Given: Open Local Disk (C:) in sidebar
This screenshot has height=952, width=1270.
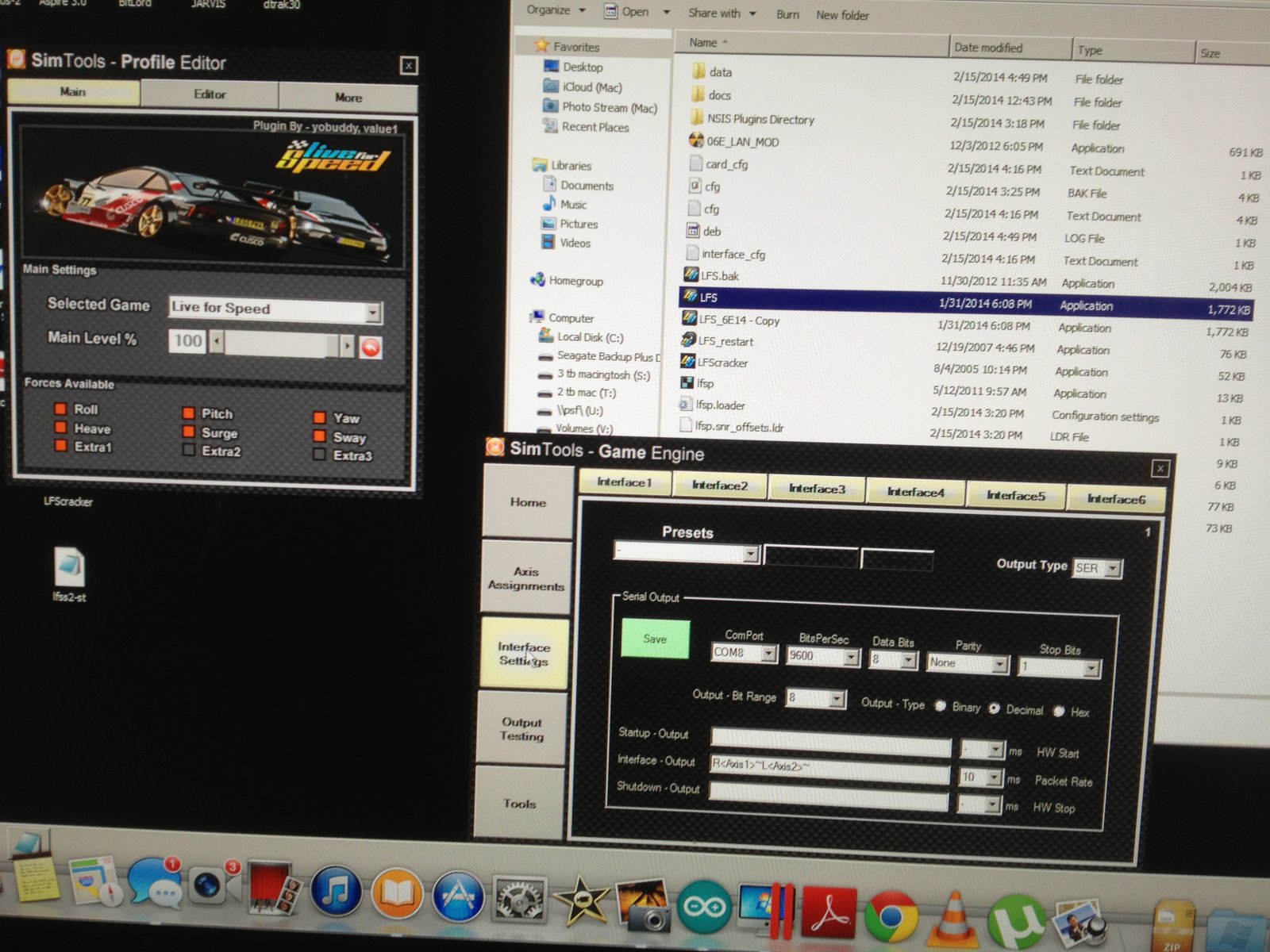Looking at the screenshot, I should [590, 337].
